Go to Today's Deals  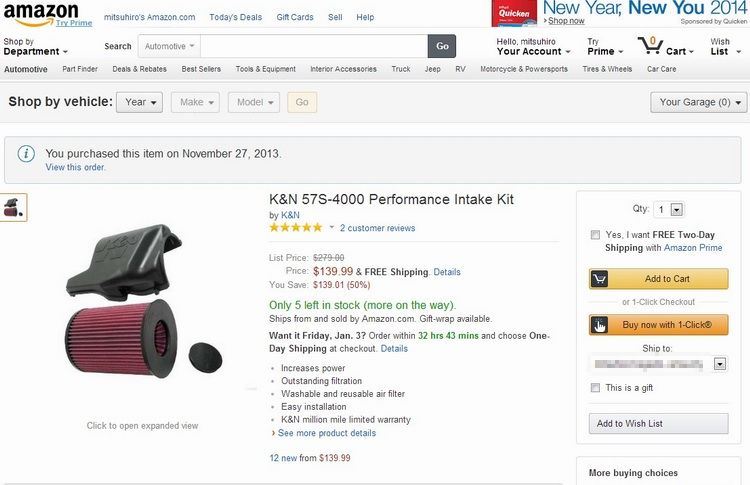235,17
